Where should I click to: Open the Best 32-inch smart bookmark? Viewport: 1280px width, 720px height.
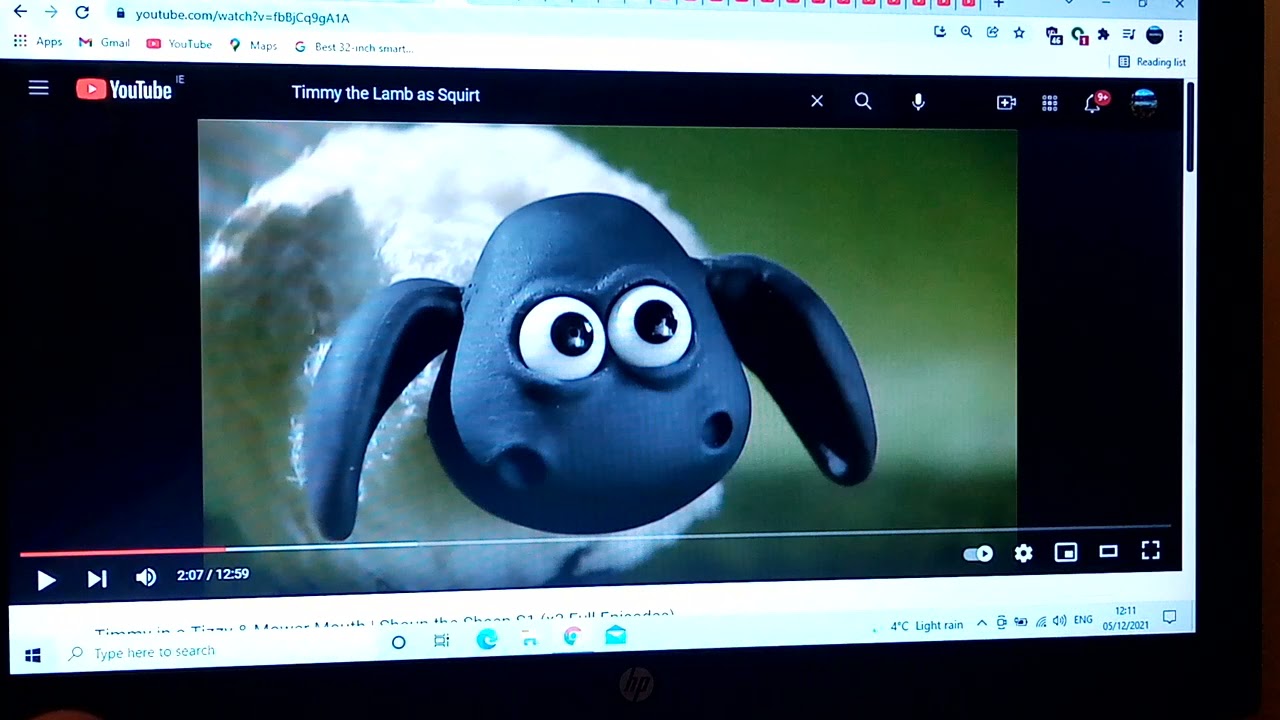point(353,48)
